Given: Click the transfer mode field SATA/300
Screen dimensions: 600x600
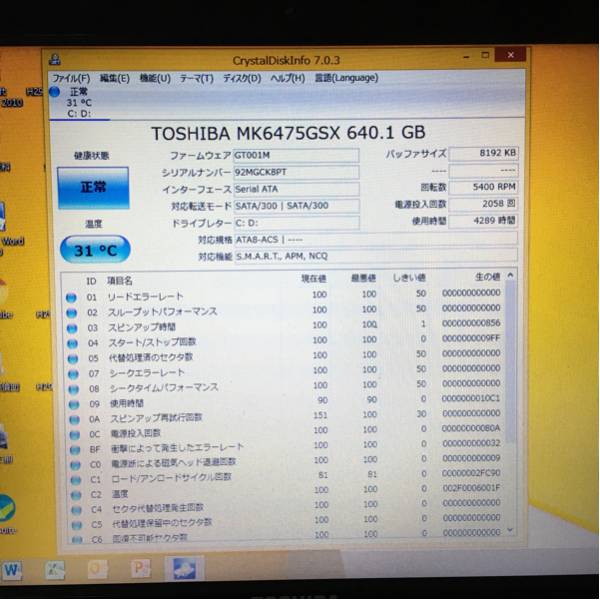Looking at the screenshot, I should point(296,206).
